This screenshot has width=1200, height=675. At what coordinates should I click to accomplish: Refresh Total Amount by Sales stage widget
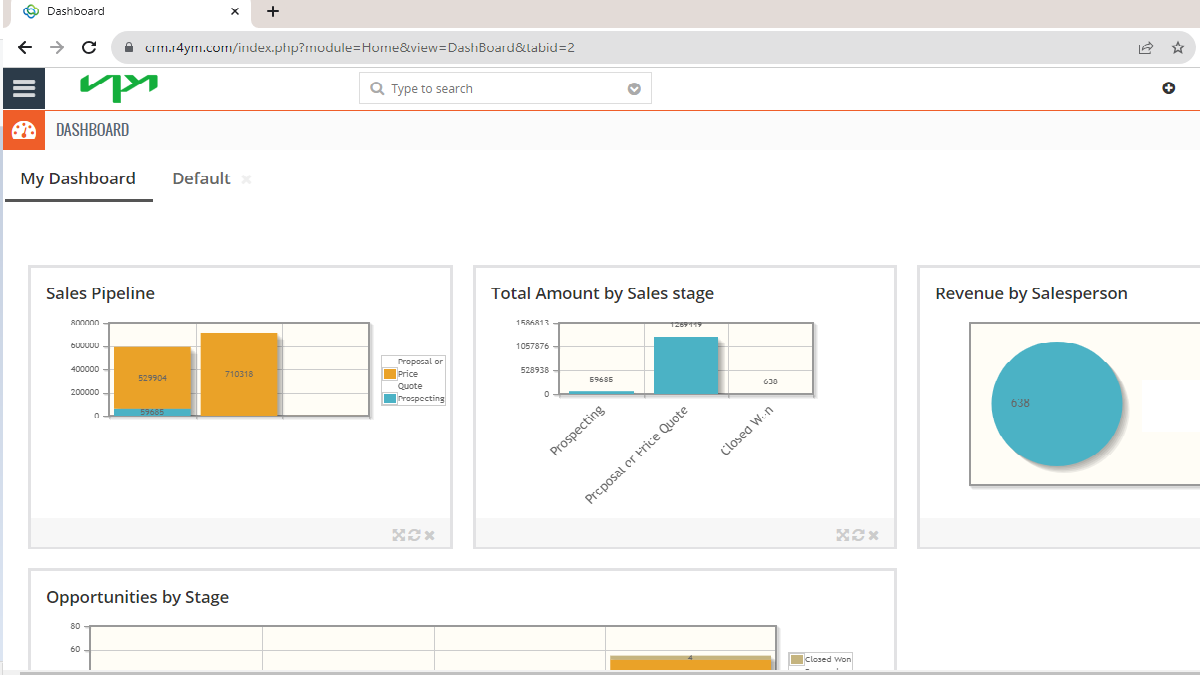pyautogui.click(x=858, y=535)
